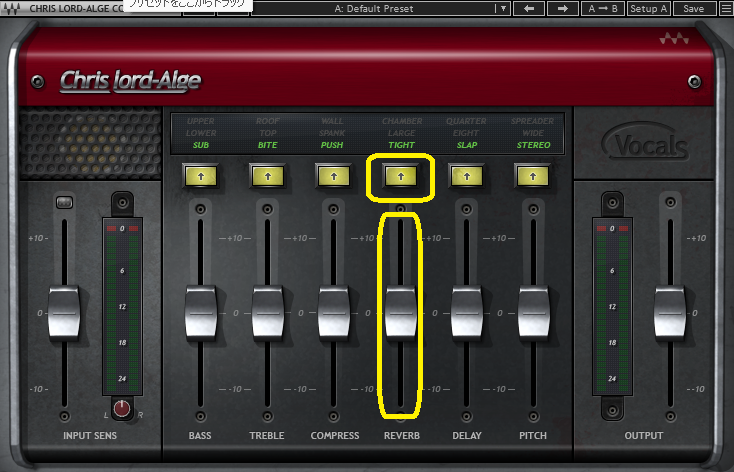Click the Save button
This screenshot has width=734, height=472.
(x=692, y=8)
